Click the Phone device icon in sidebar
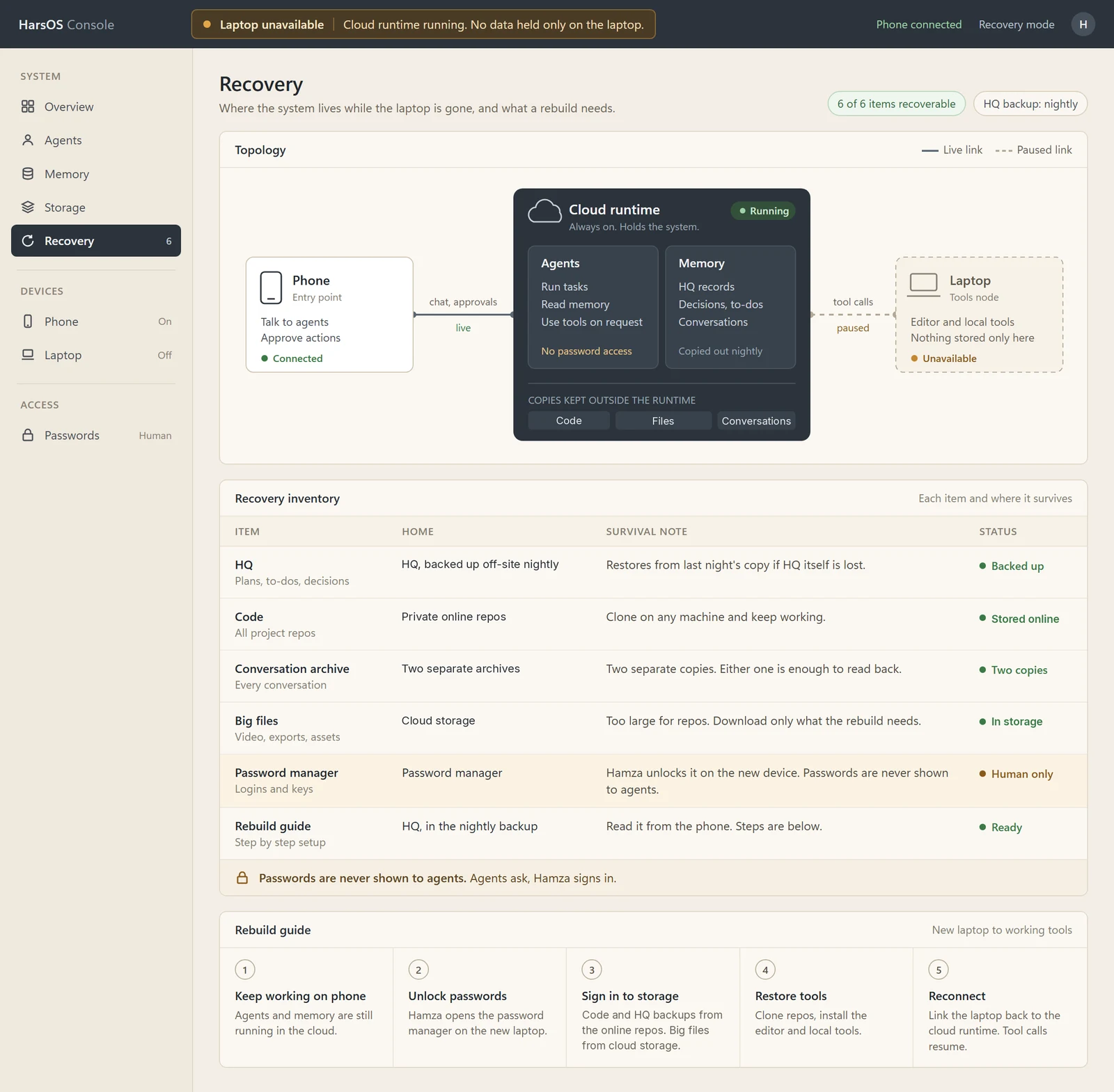This screenshot has height=1092, width=1114. coord(28,321)
